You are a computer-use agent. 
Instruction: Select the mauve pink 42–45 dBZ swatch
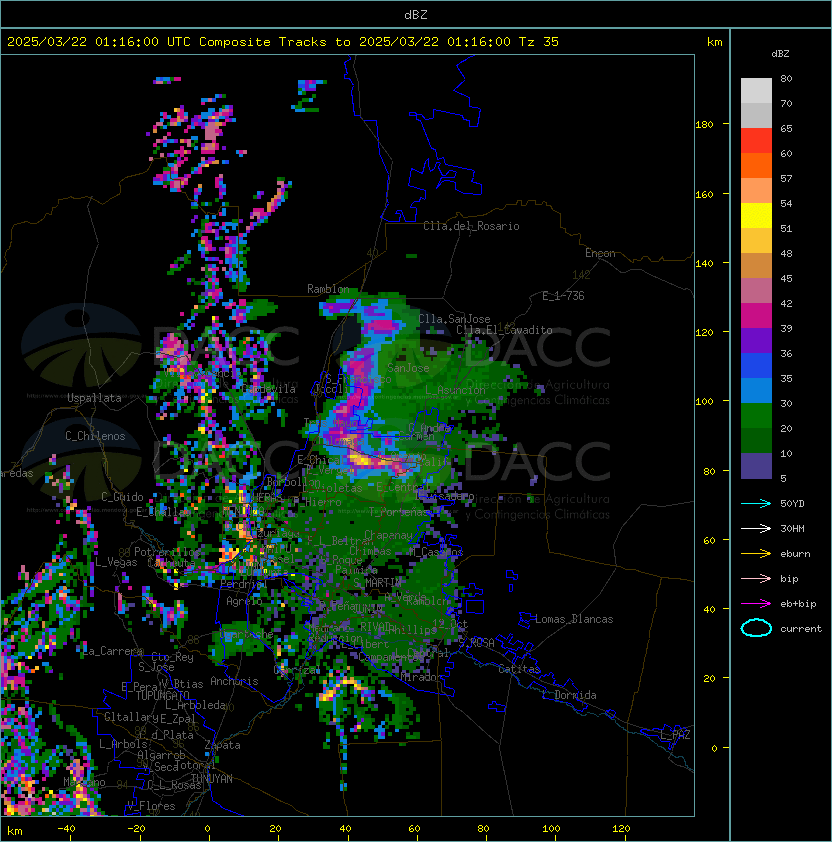point(756,291)
